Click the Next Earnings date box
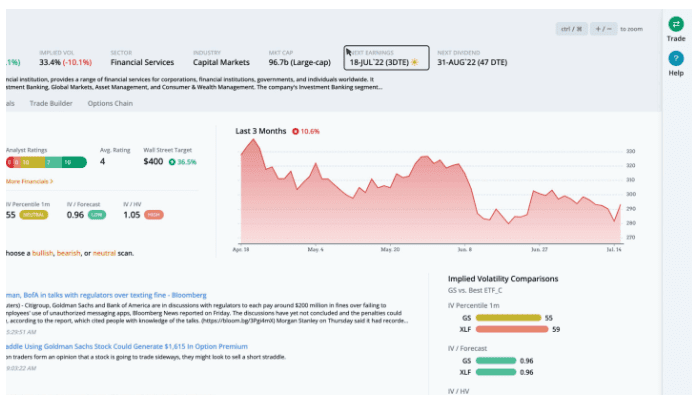This screenshot has height=414, width=699. tap(387, 57)
